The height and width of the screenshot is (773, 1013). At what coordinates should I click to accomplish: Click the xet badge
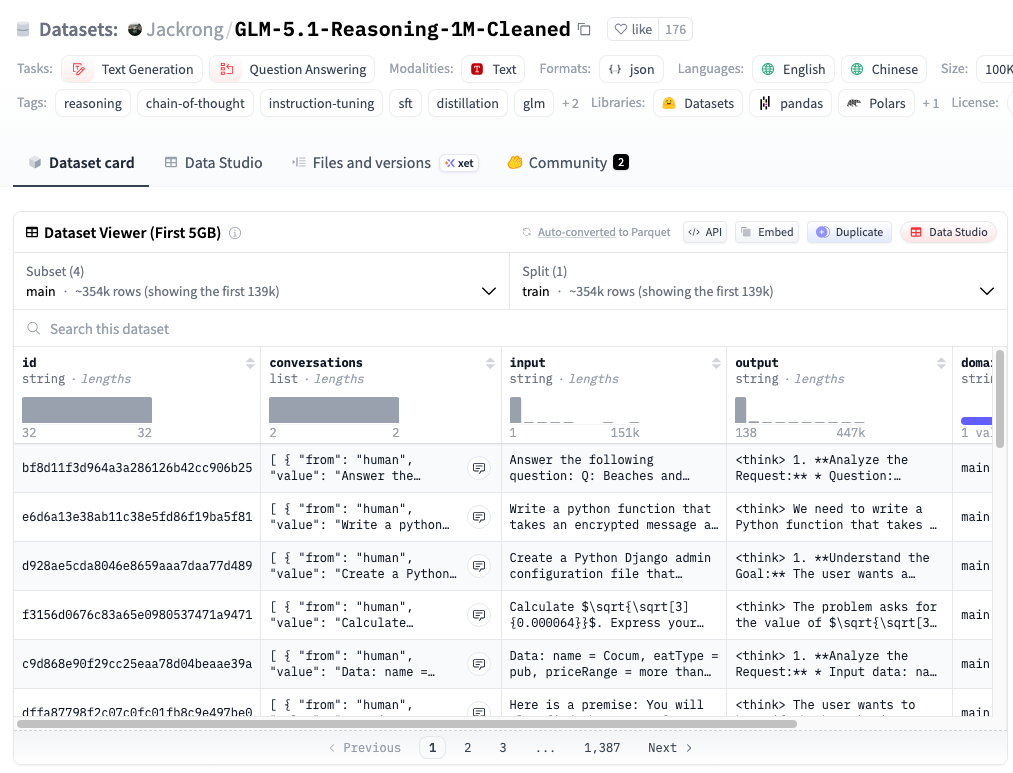pos(459,163)
